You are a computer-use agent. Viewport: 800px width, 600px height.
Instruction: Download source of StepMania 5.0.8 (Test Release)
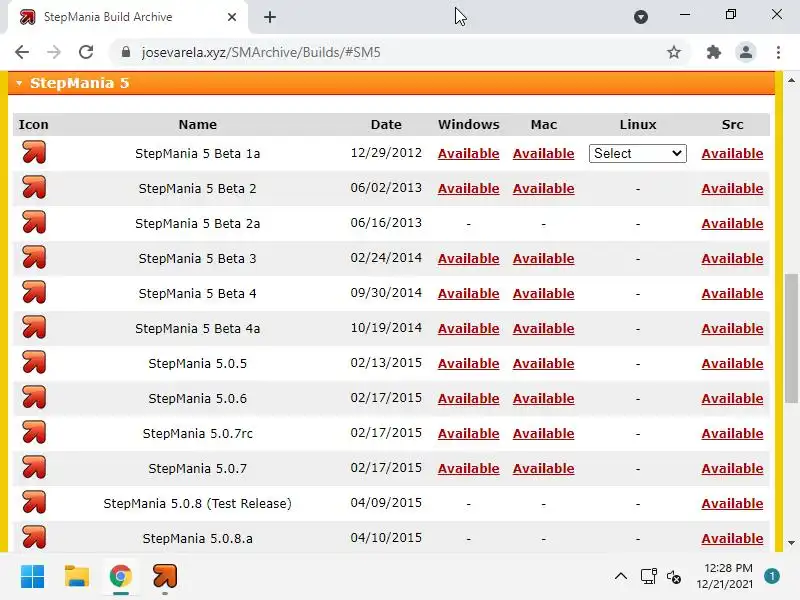(x=732, y=504)
